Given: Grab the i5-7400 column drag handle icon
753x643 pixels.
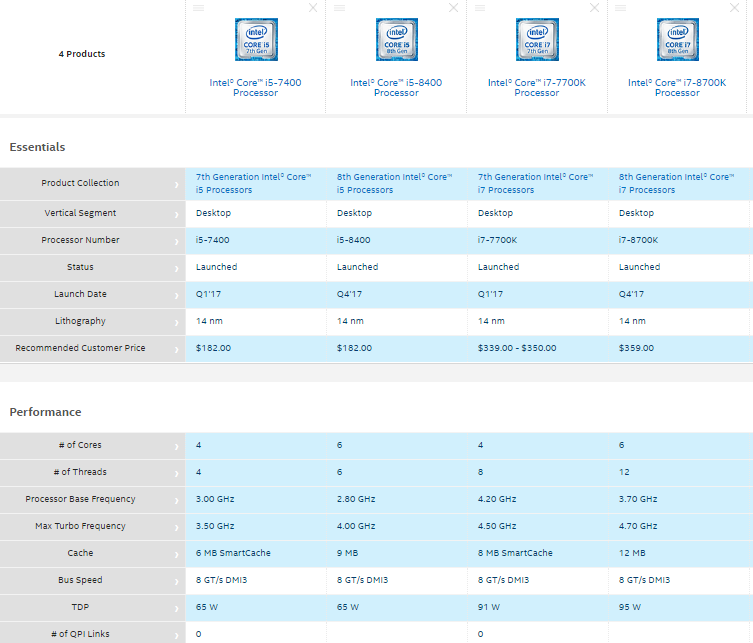Looking at the screenshot, I should point(198,8).
